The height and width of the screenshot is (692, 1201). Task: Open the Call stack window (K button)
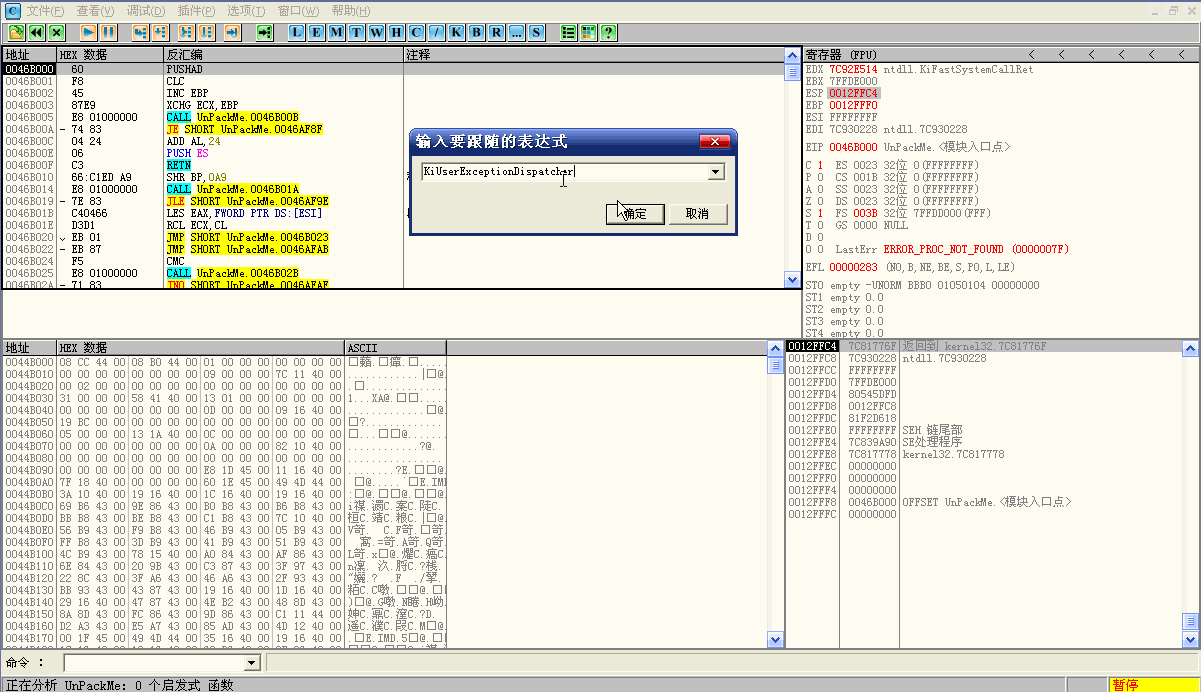pyautogui.click(x=456, y=32)
